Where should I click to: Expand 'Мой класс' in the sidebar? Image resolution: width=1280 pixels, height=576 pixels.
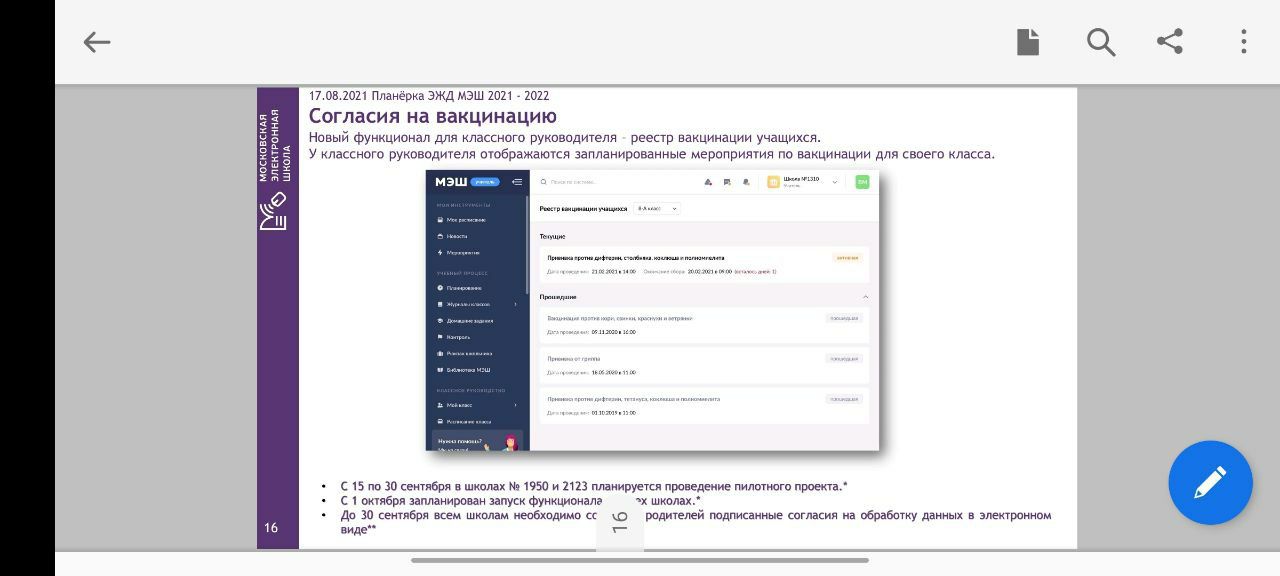point(477,405)
